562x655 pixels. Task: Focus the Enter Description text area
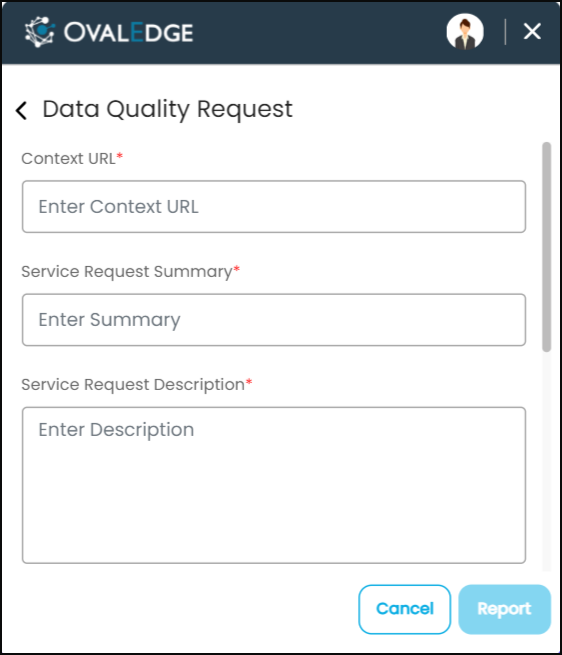pos(274,485)
